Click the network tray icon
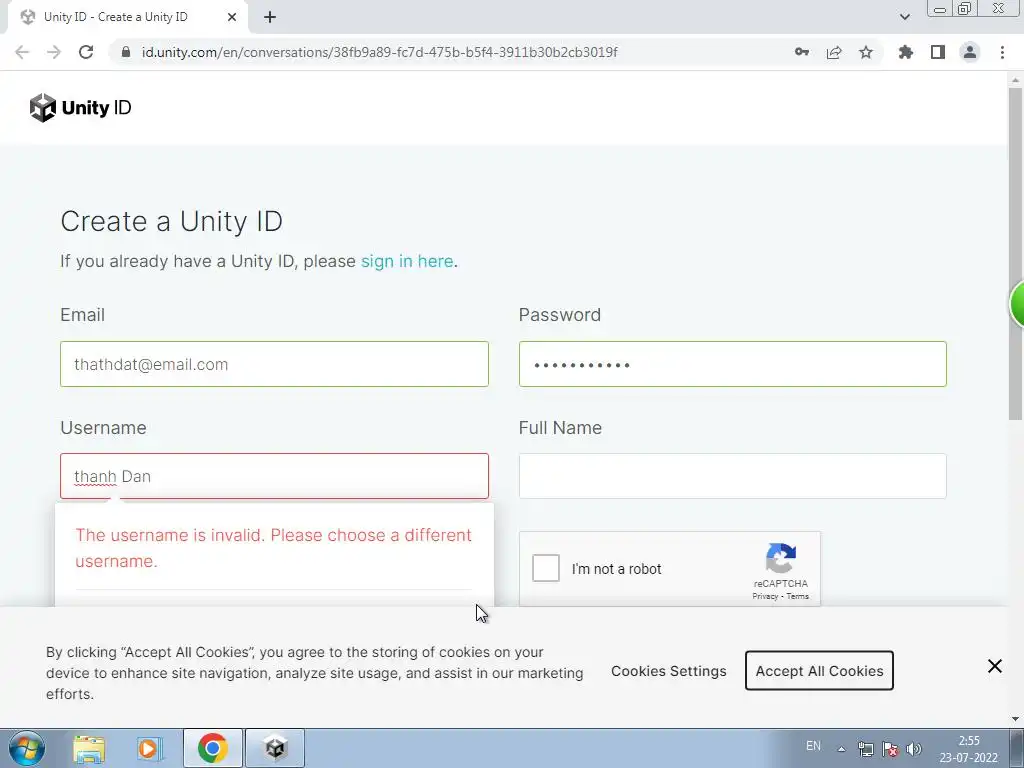This screenshot has height=768, width=1024. tap(866, 749)
